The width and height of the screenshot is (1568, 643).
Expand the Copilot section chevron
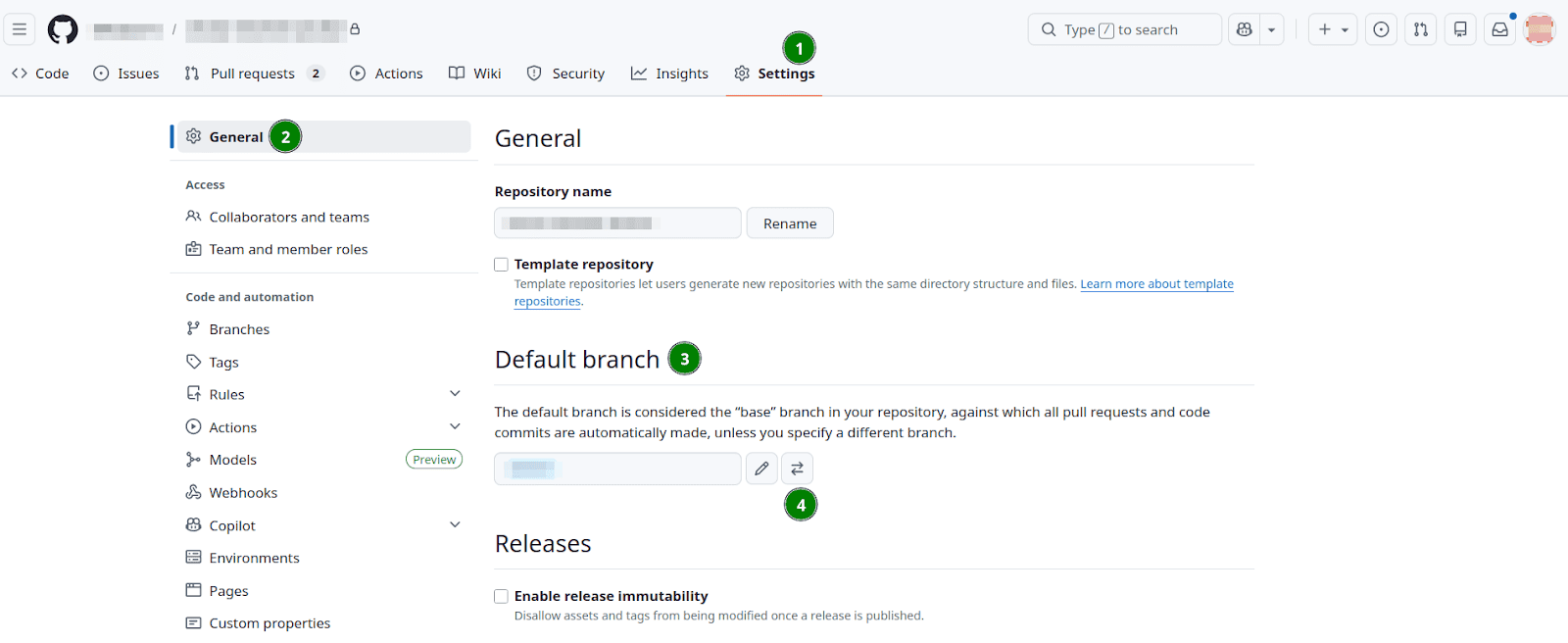click(x=455, y=524)
